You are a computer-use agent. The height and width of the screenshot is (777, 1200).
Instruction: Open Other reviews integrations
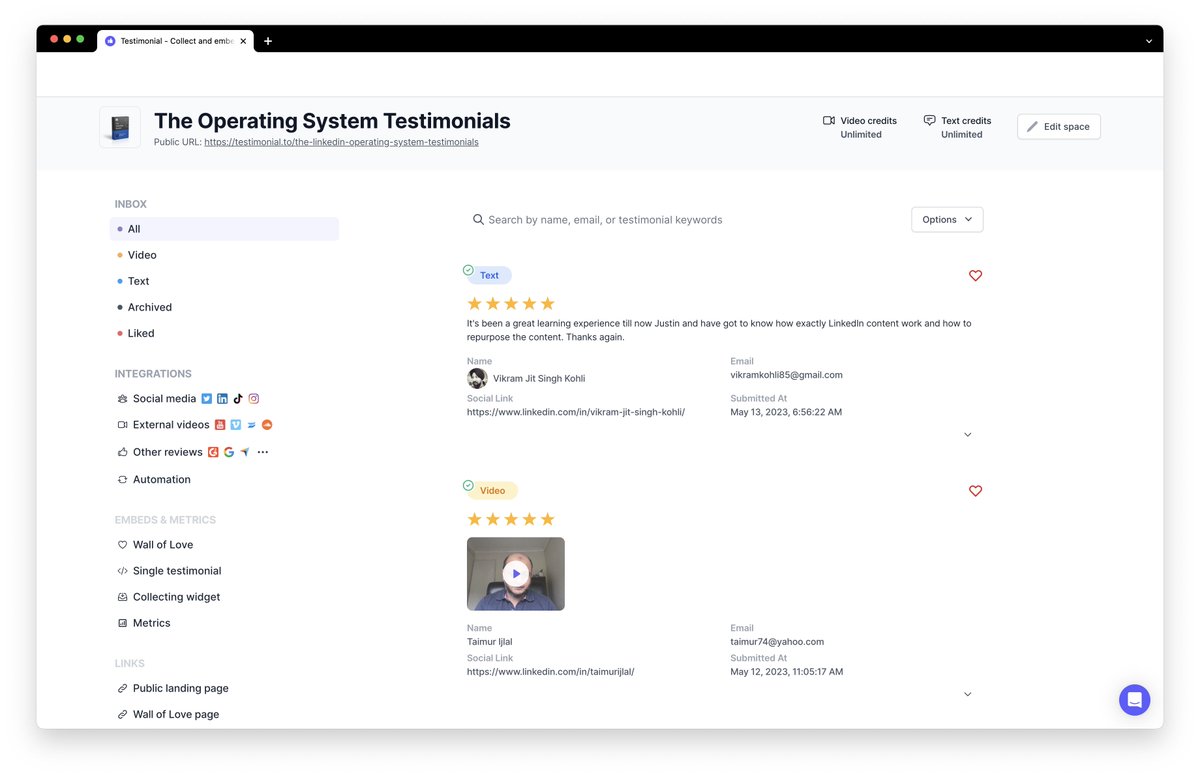168,452
